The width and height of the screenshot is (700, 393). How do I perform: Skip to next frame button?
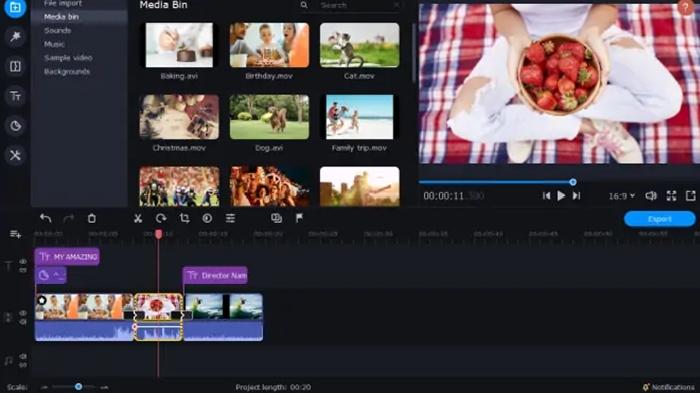(x=576, y=196)
